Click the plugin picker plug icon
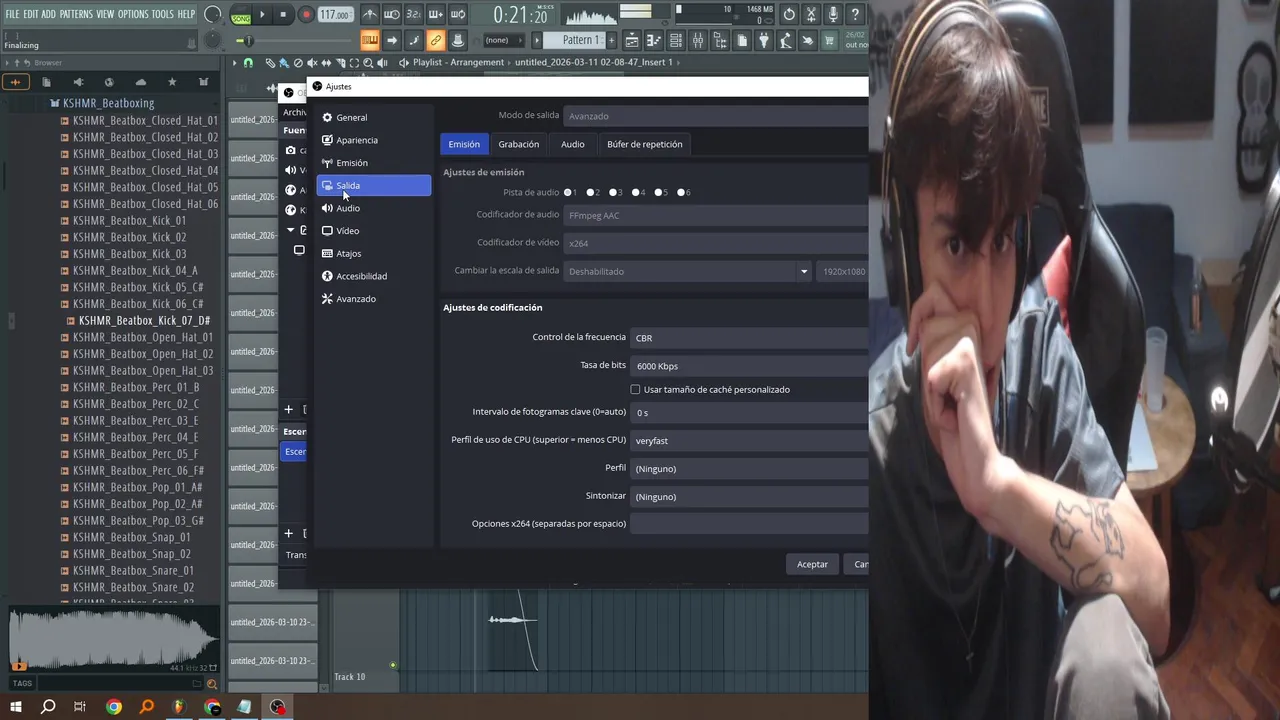The width and height of the screenshot is (1280, 720). [x=764, y=41]
